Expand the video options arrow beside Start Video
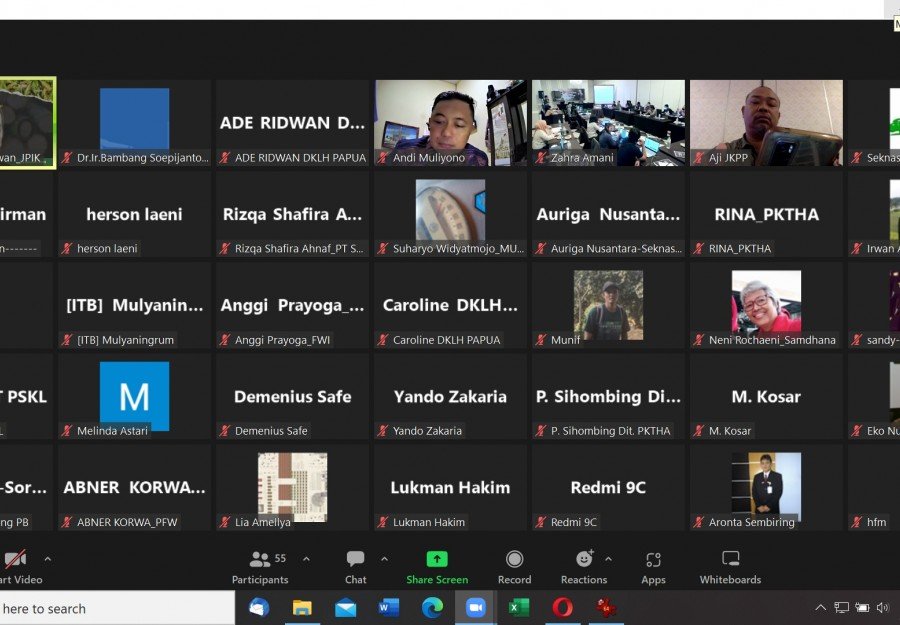Viewport: 900px width, 625px height. point(47,559)
